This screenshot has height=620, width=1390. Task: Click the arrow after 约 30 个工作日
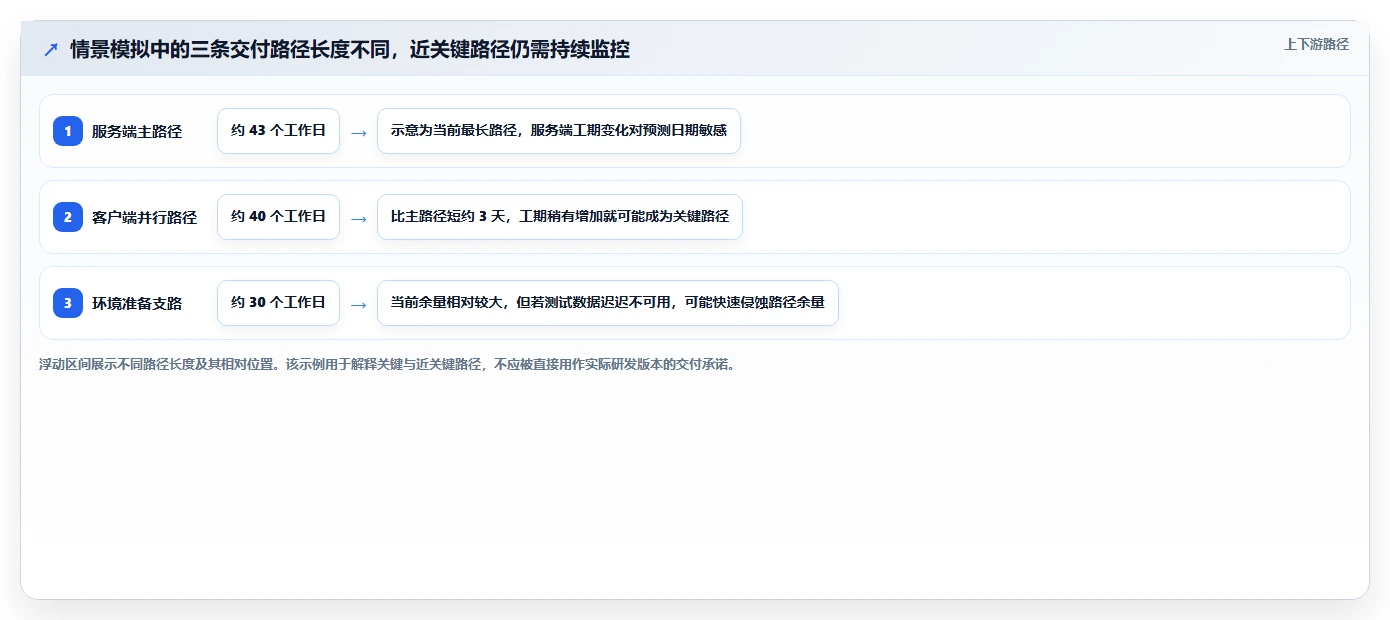coord(359,304)
